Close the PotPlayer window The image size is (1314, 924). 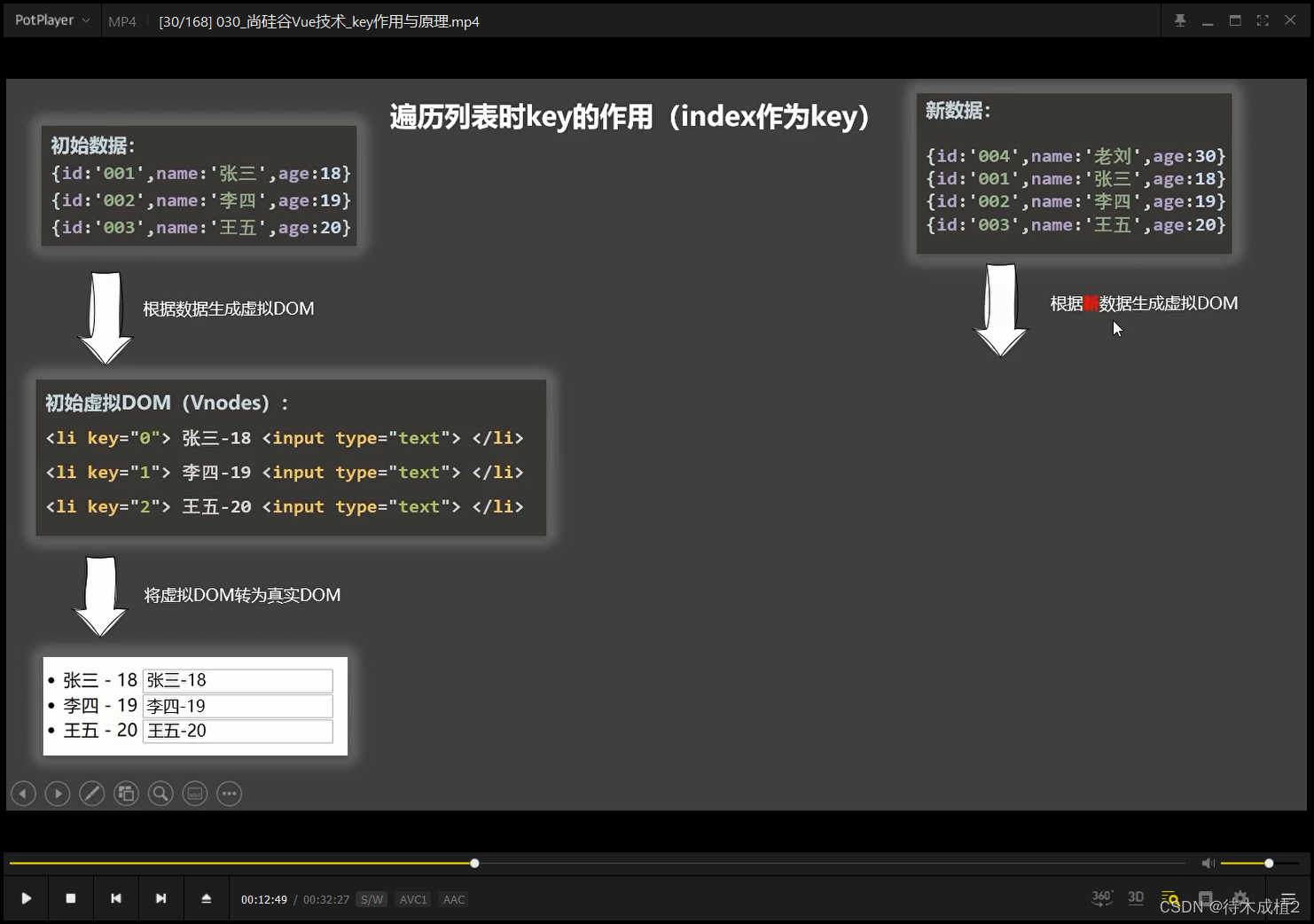coord(1290,20)
